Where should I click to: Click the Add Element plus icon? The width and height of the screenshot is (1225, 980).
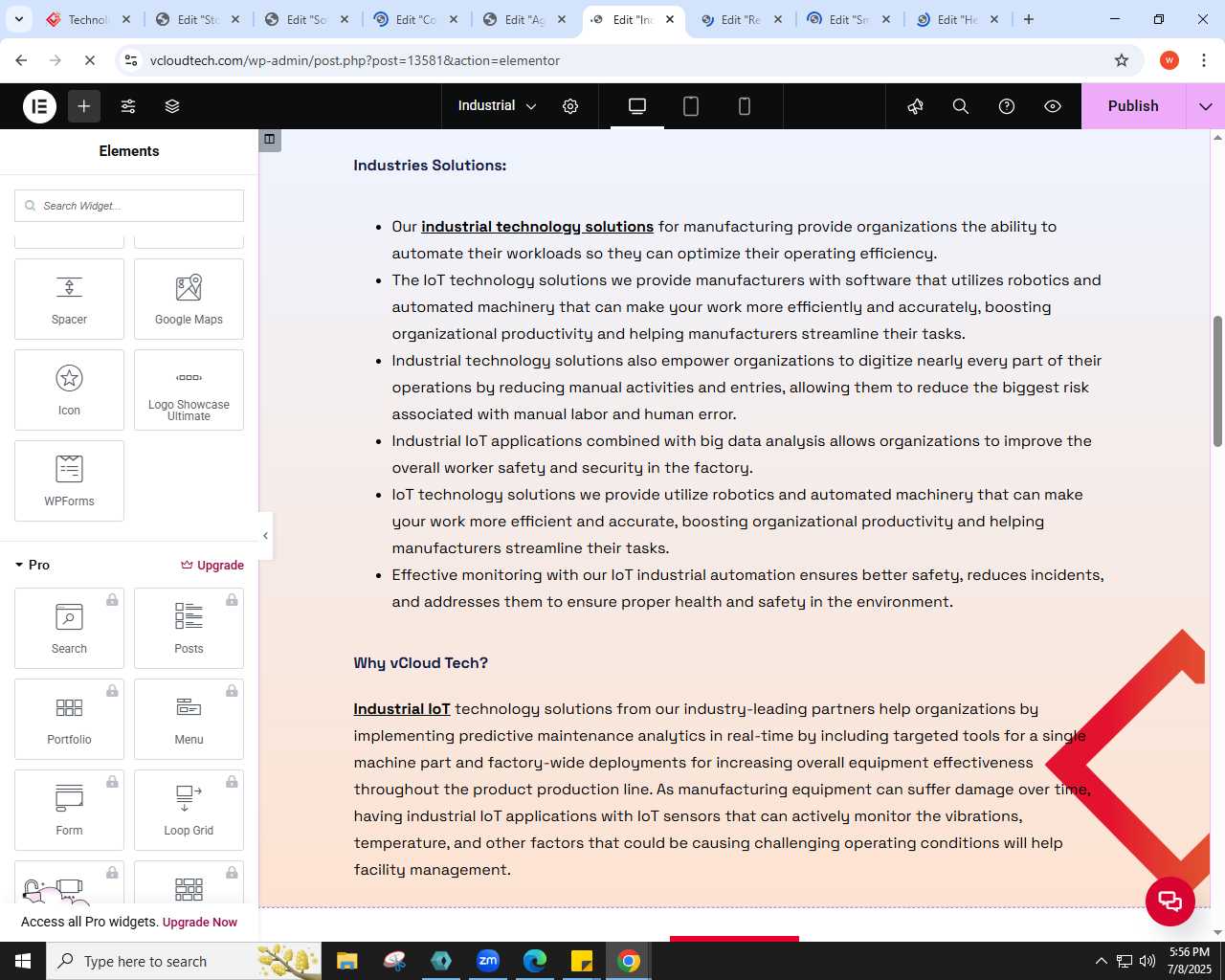tap(84, 106)
